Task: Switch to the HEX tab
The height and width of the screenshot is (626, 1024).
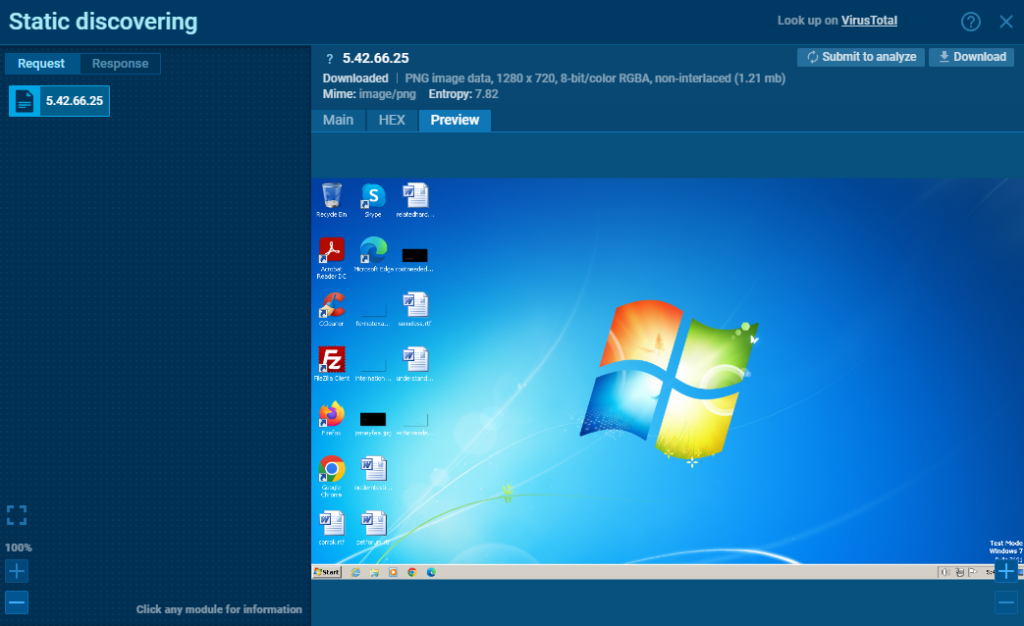Action: tap(392, 120)
